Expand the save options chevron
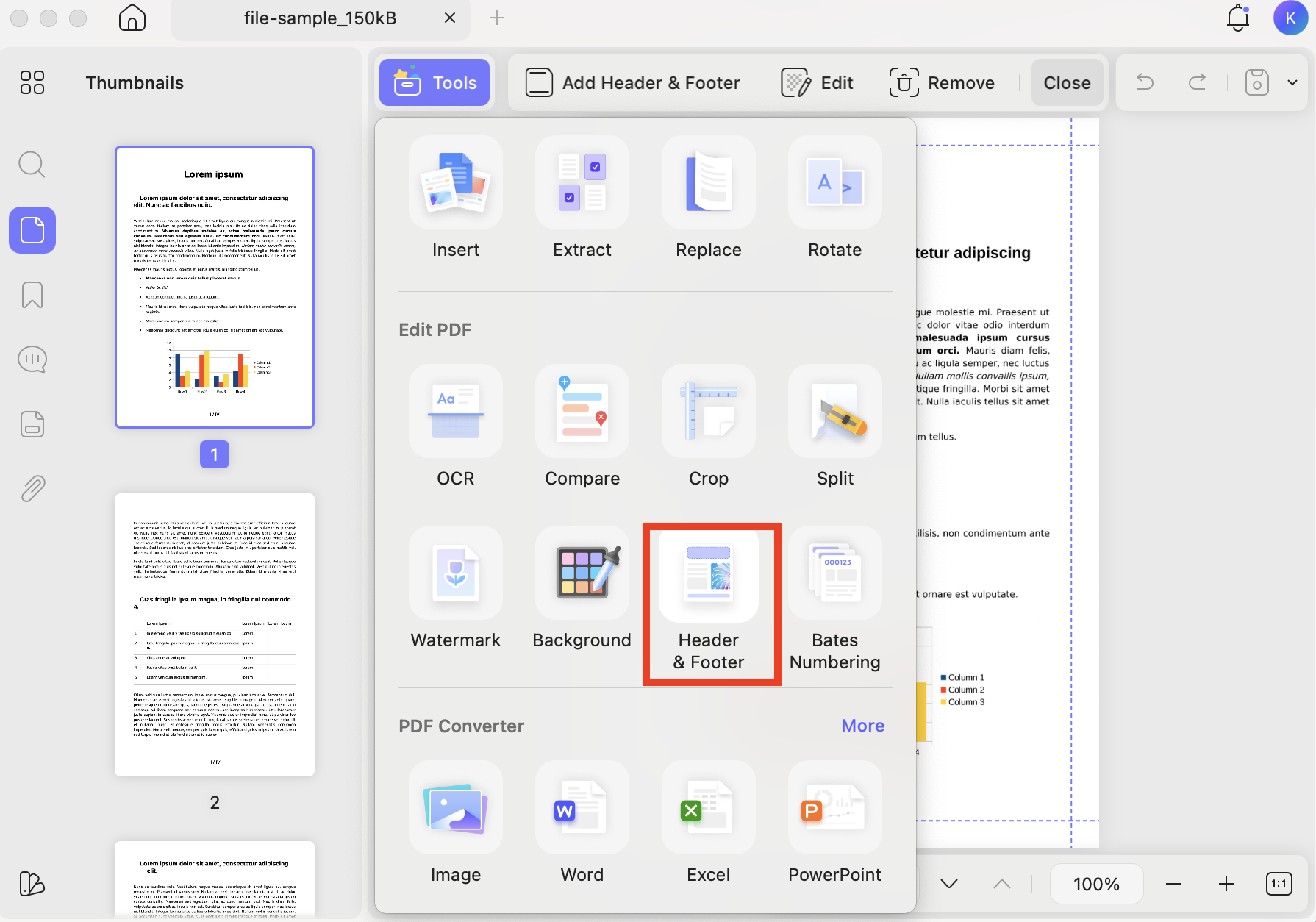Viewport: 1316px width, 922px height. pos(1292,82)
